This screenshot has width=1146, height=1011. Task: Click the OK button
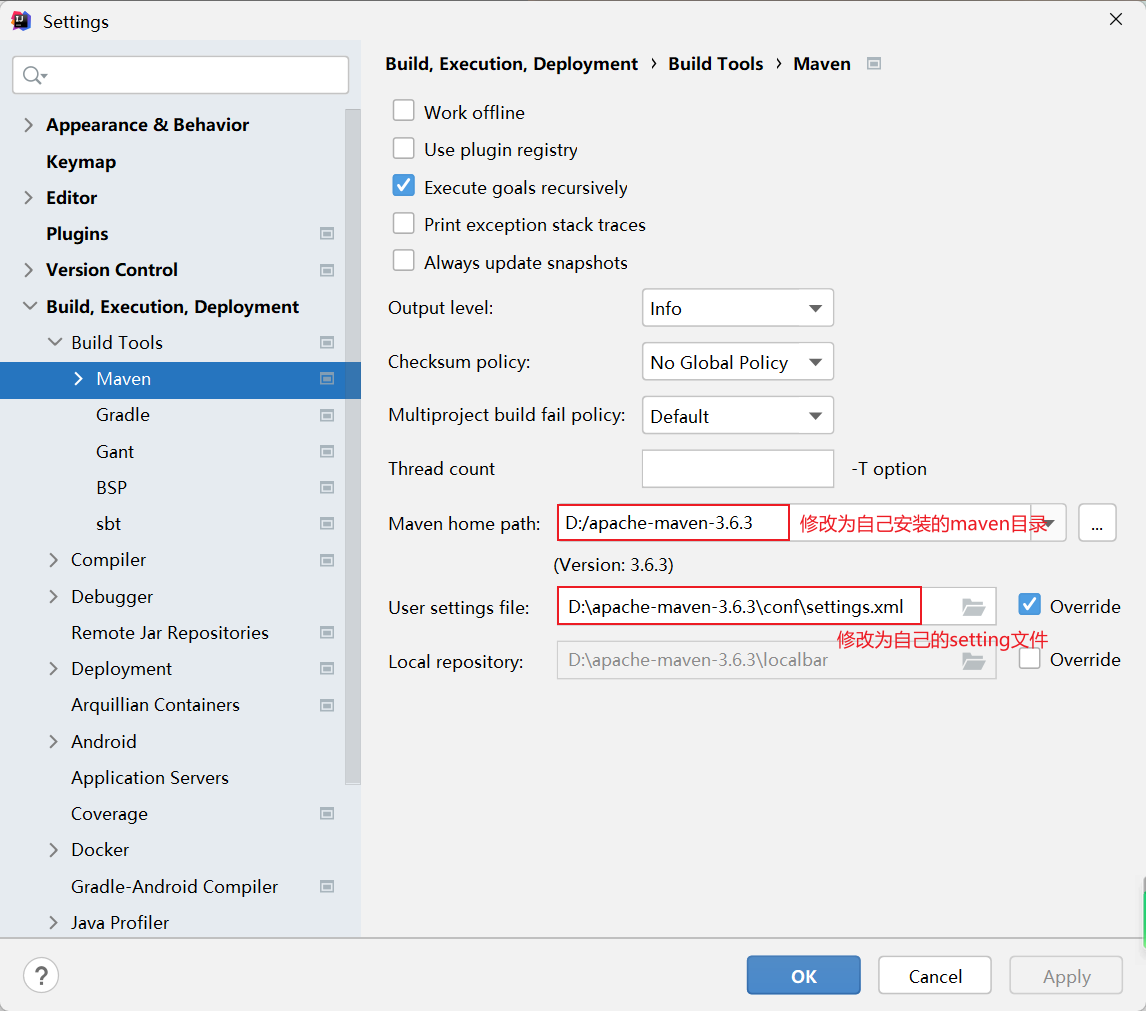point(803,975)
